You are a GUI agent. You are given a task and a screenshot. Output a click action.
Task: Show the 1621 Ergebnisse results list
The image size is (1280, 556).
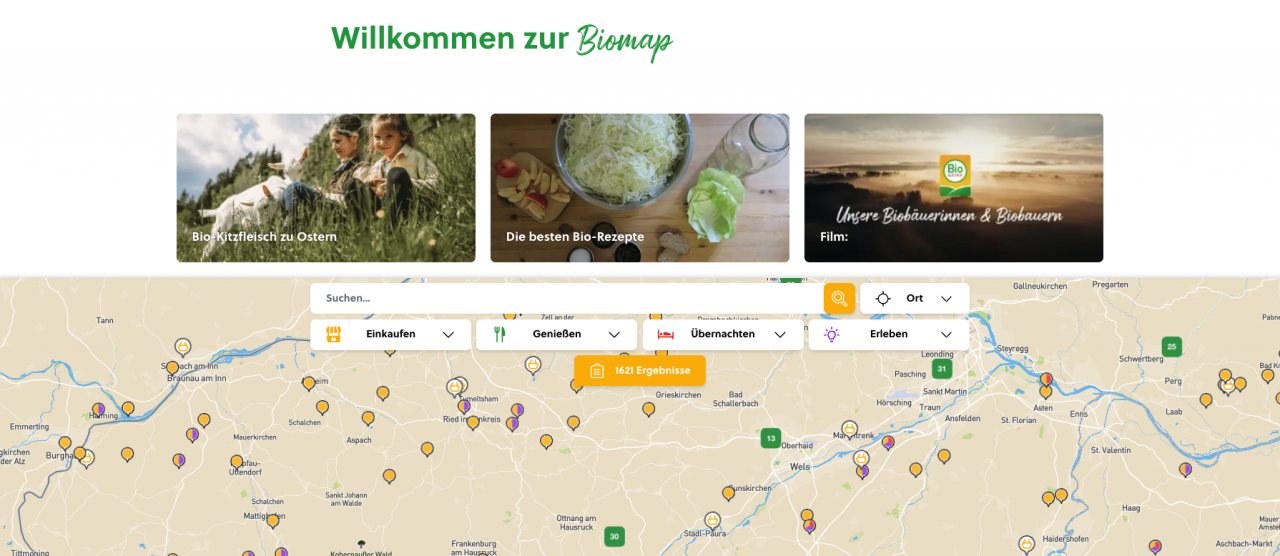click(640, 371)
